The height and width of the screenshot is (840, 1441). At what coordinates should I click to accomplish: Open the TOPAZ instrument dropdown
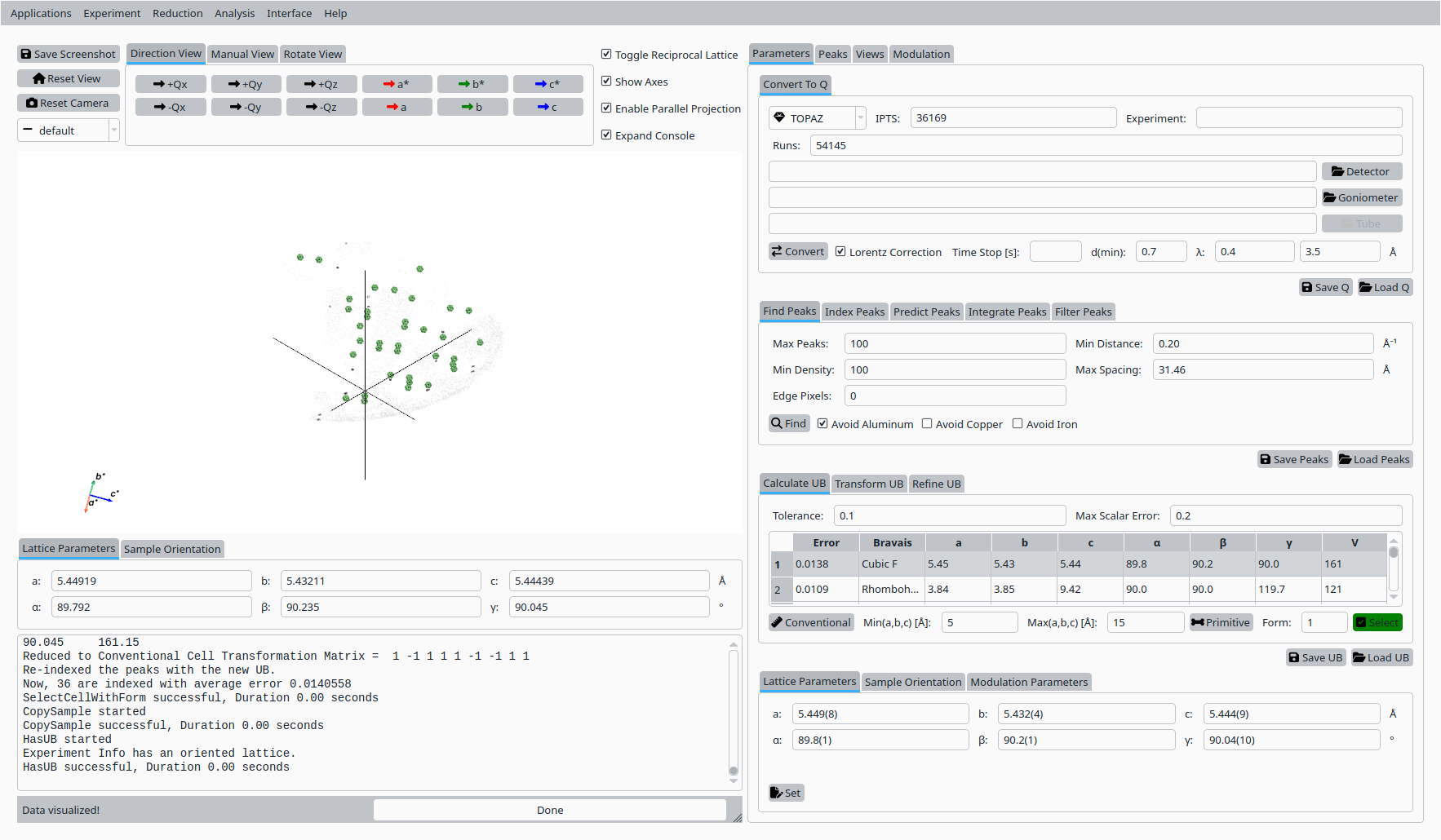click(816, 118)
